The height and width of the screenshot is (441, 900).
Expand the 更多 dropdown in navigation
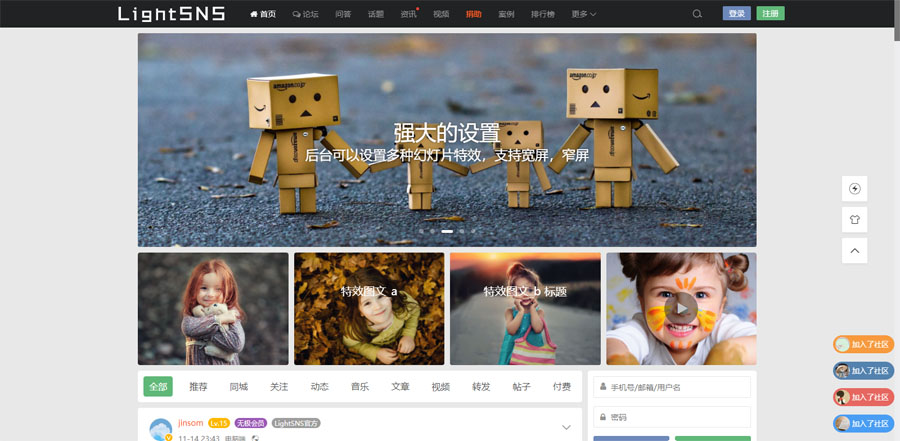(584, 14)
